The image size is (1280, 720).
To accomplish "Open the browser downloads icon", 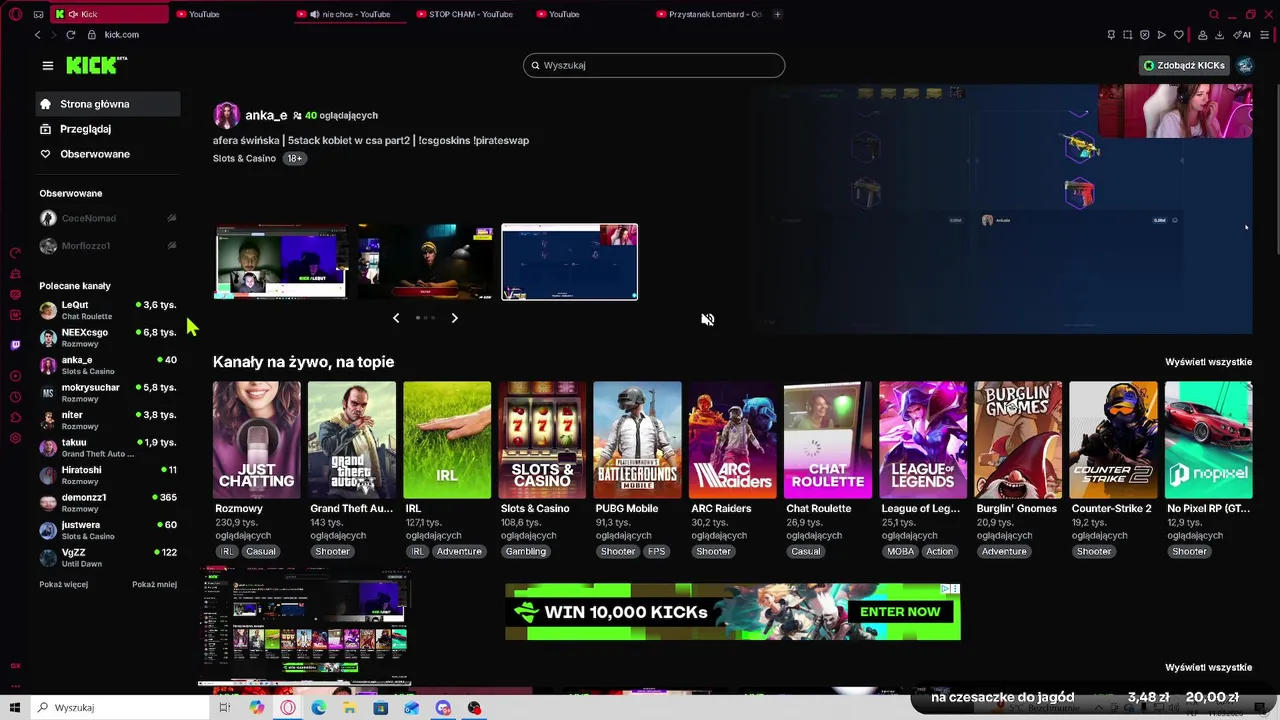I will pyautogui.click(x=1219, y=35).
